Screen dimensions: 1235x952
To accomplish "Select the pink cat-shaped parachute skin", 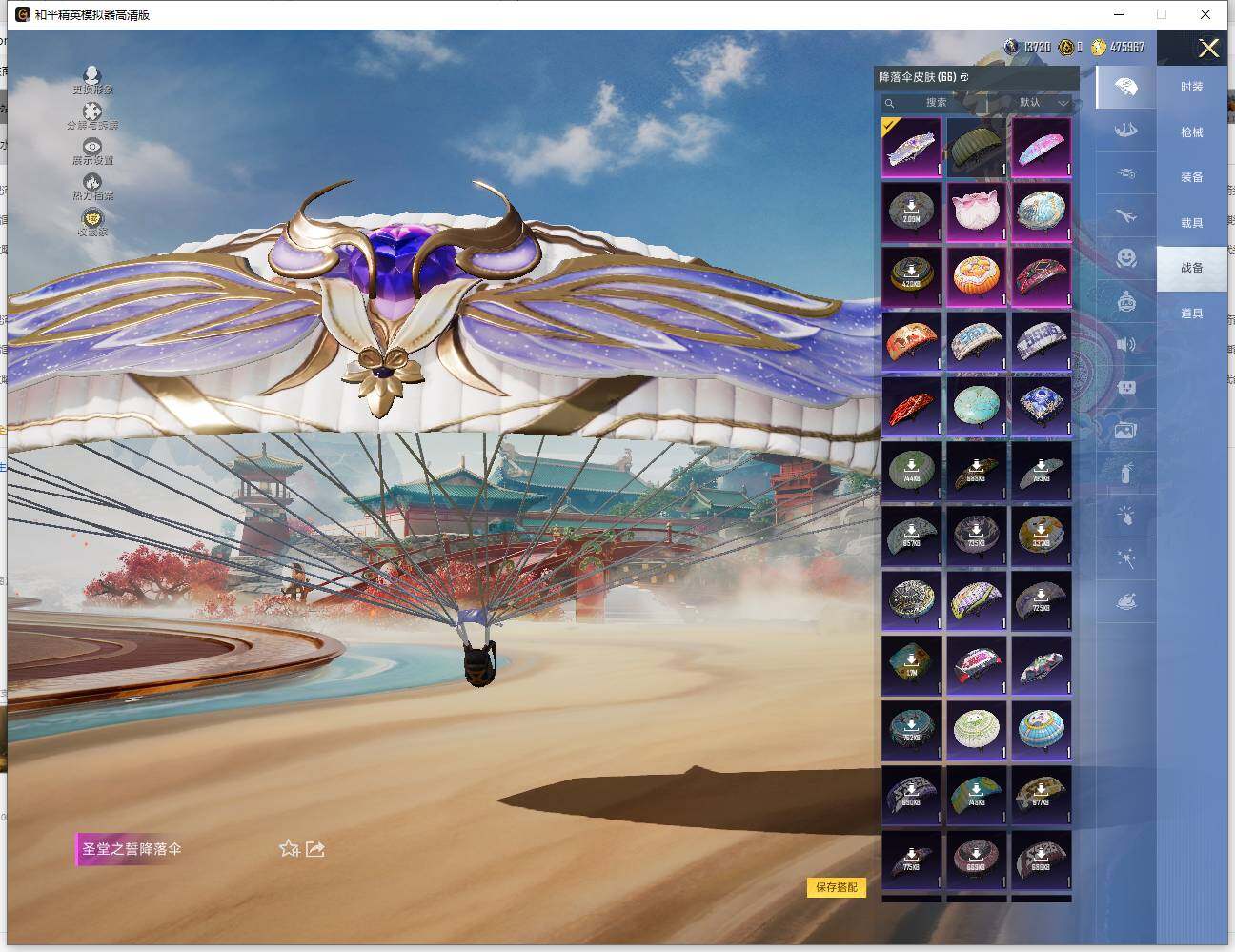I will pyautogui.click(x=976, y=211).
